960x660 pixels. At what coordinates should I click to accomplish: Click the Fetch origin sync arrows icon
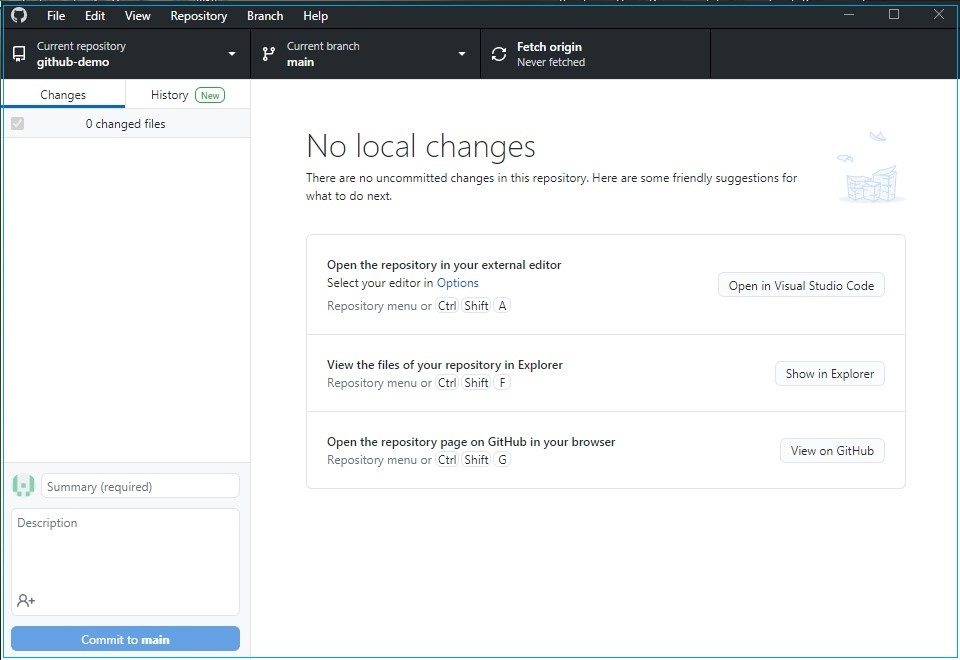[499, 54]
